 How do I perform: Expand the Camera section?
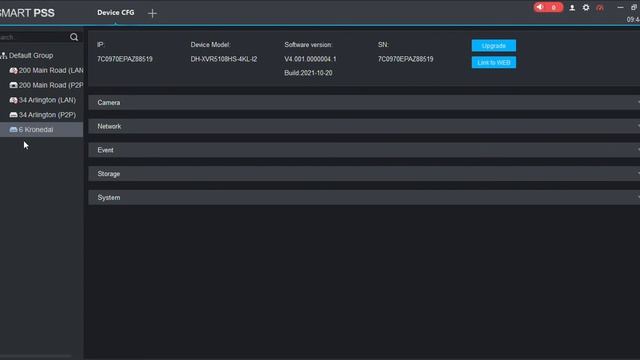(x=364, y=102)
